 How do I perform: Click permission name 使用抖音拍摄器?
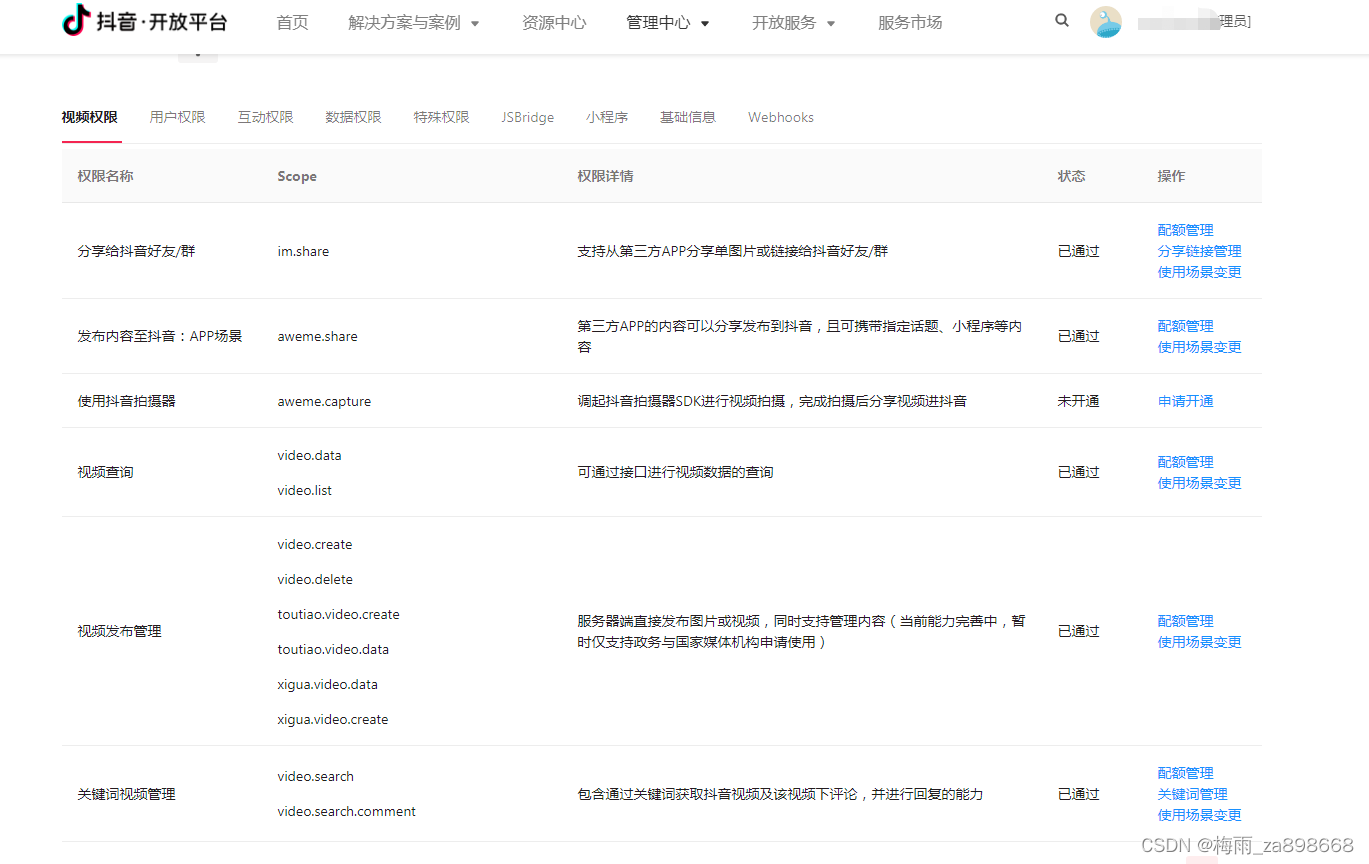click(126, 401)
